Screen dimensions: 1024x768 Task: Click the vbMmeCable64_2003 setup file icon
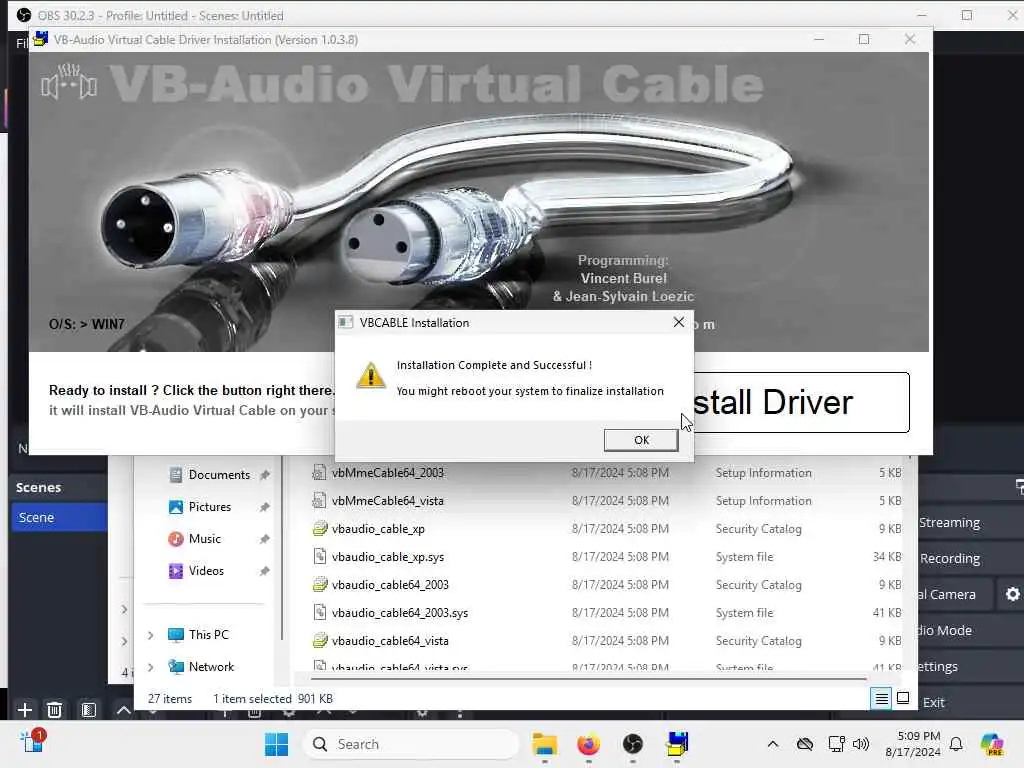pyautogui.click(x=319, y=472)
